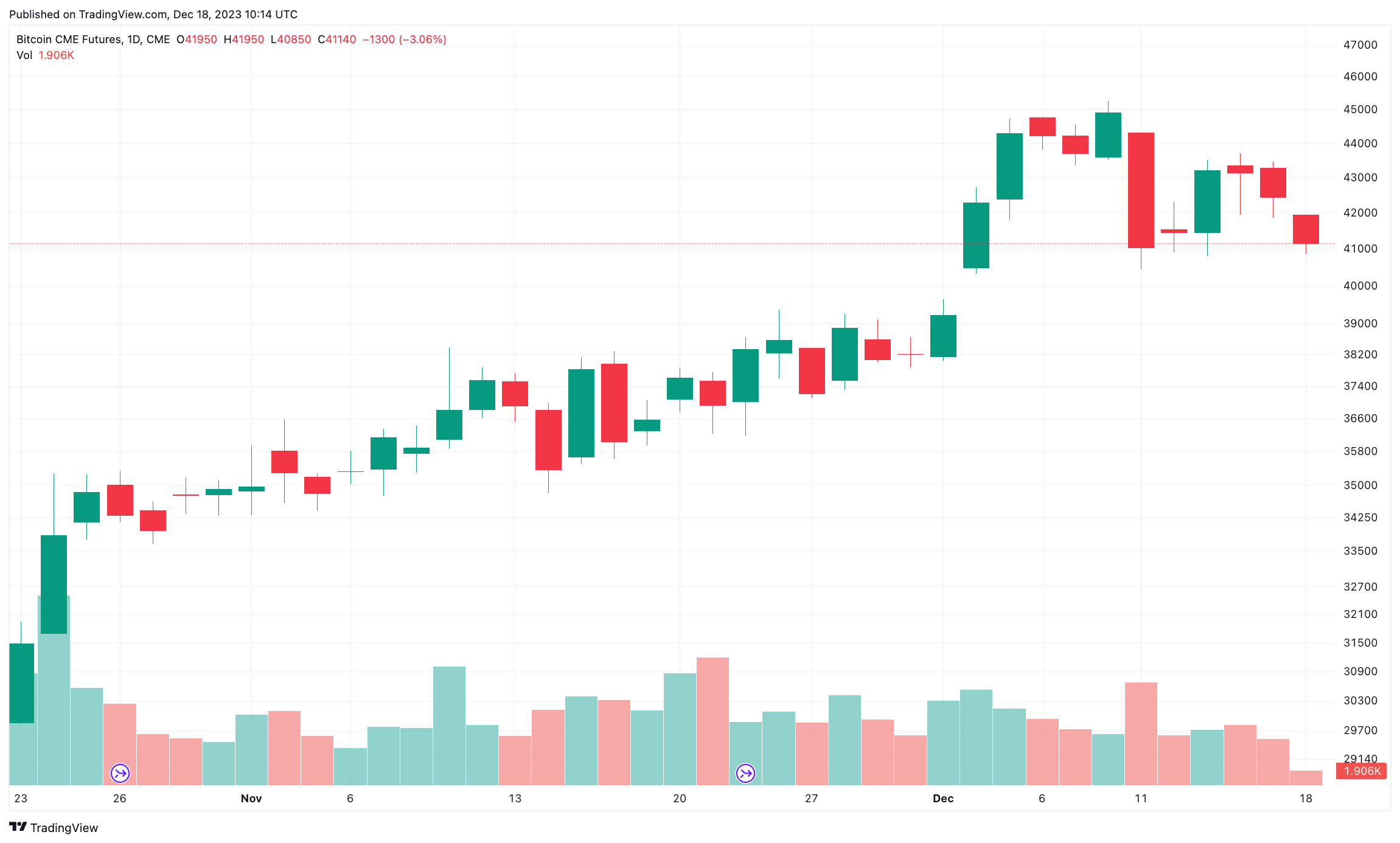Click the TradingView logo at bottom left
The height and width of the screenshot is (843, 1400).
coord(54,827)
